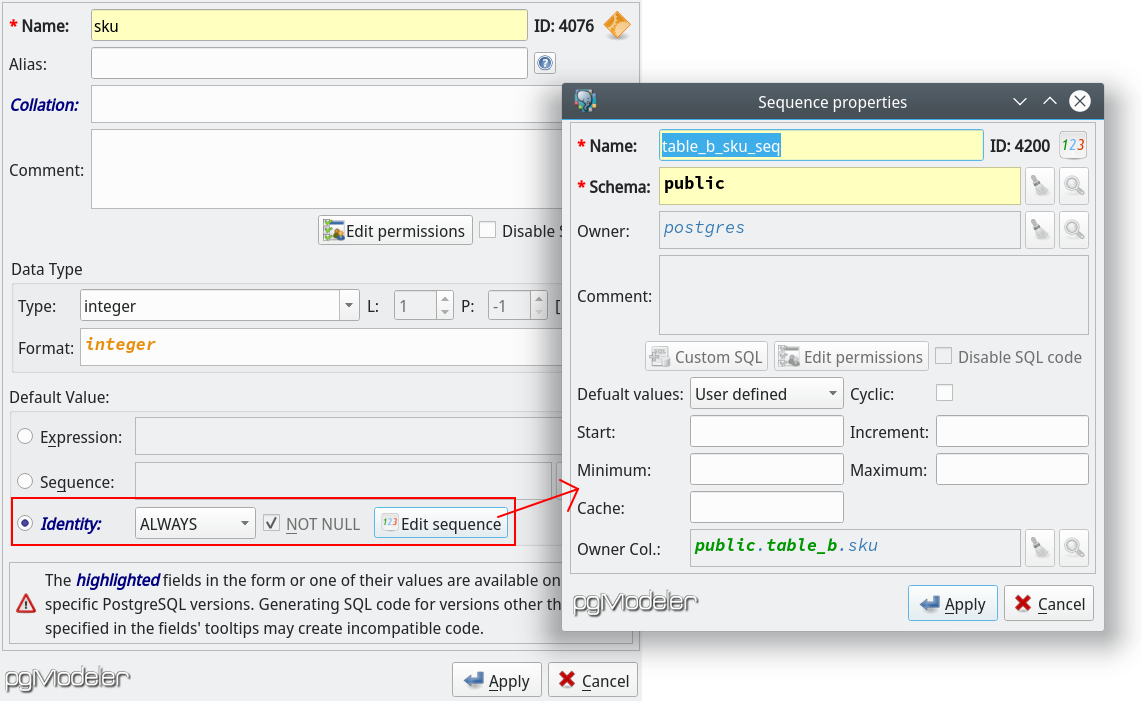1142x701 pixels.
Task: Decrease the L length spinner value
Action: [x=445, y=313]
